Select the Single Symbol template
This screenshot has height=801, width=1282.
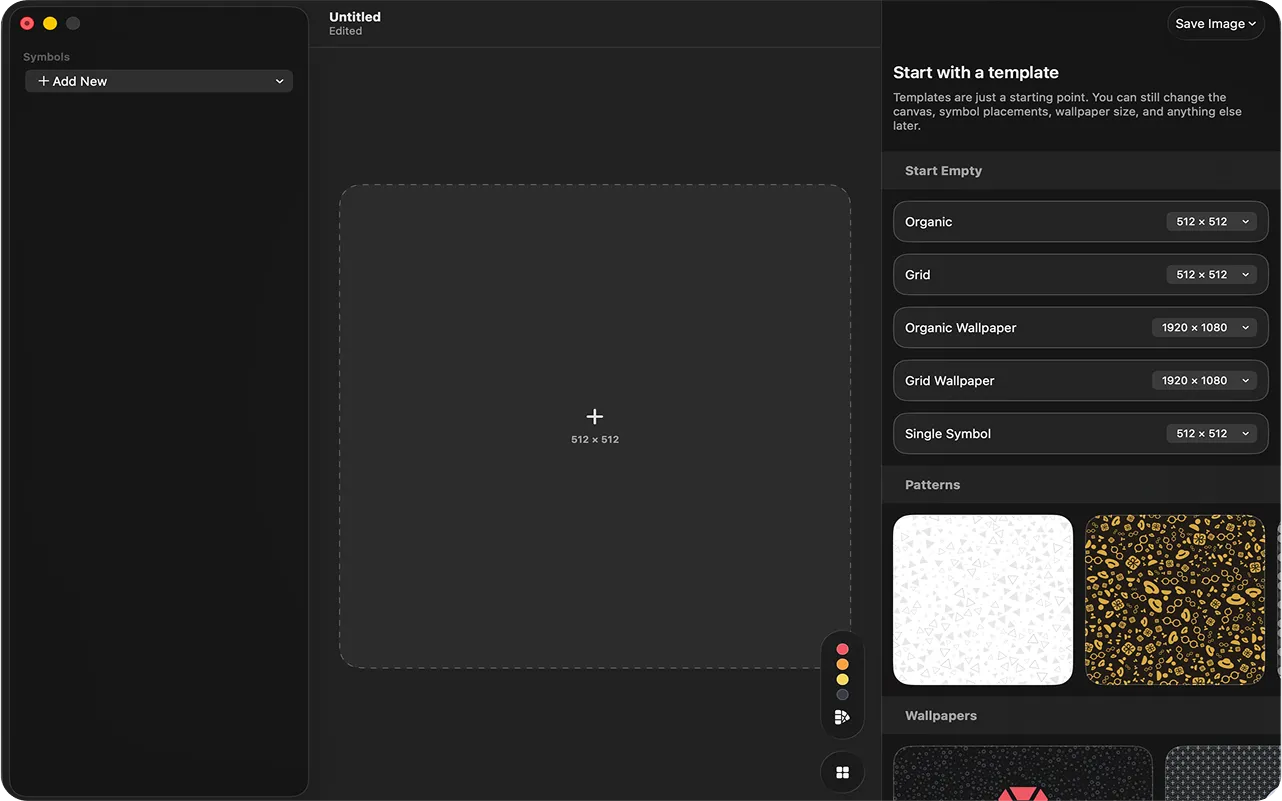coord(1000,433)
